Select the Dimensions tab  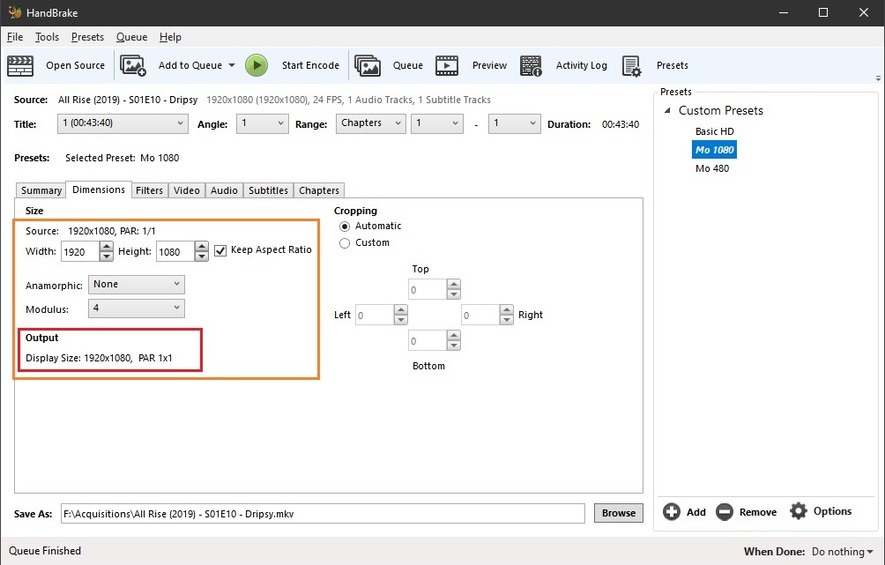click(99, 190)
